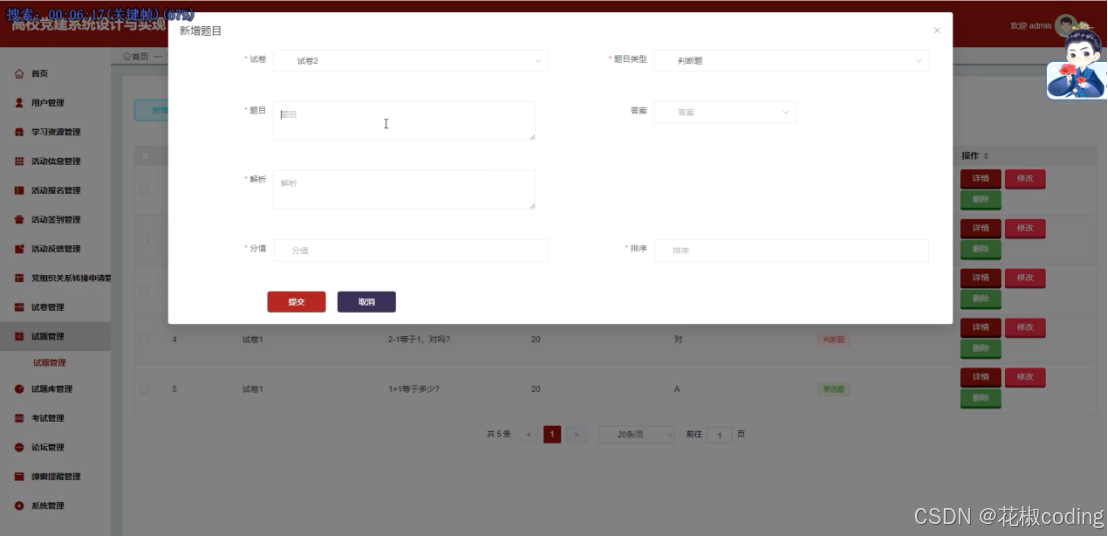This screenshot has height=537, width=1108.
Task: Check the box for row 5 试卷1
Action: [144, 389]
